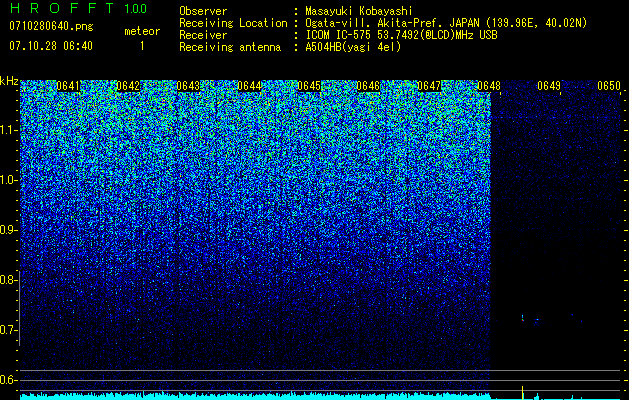The height and width of the screenshot is (400, 629).
Task: Click the 0.6 kHz axis label
Action: [9, 380]
